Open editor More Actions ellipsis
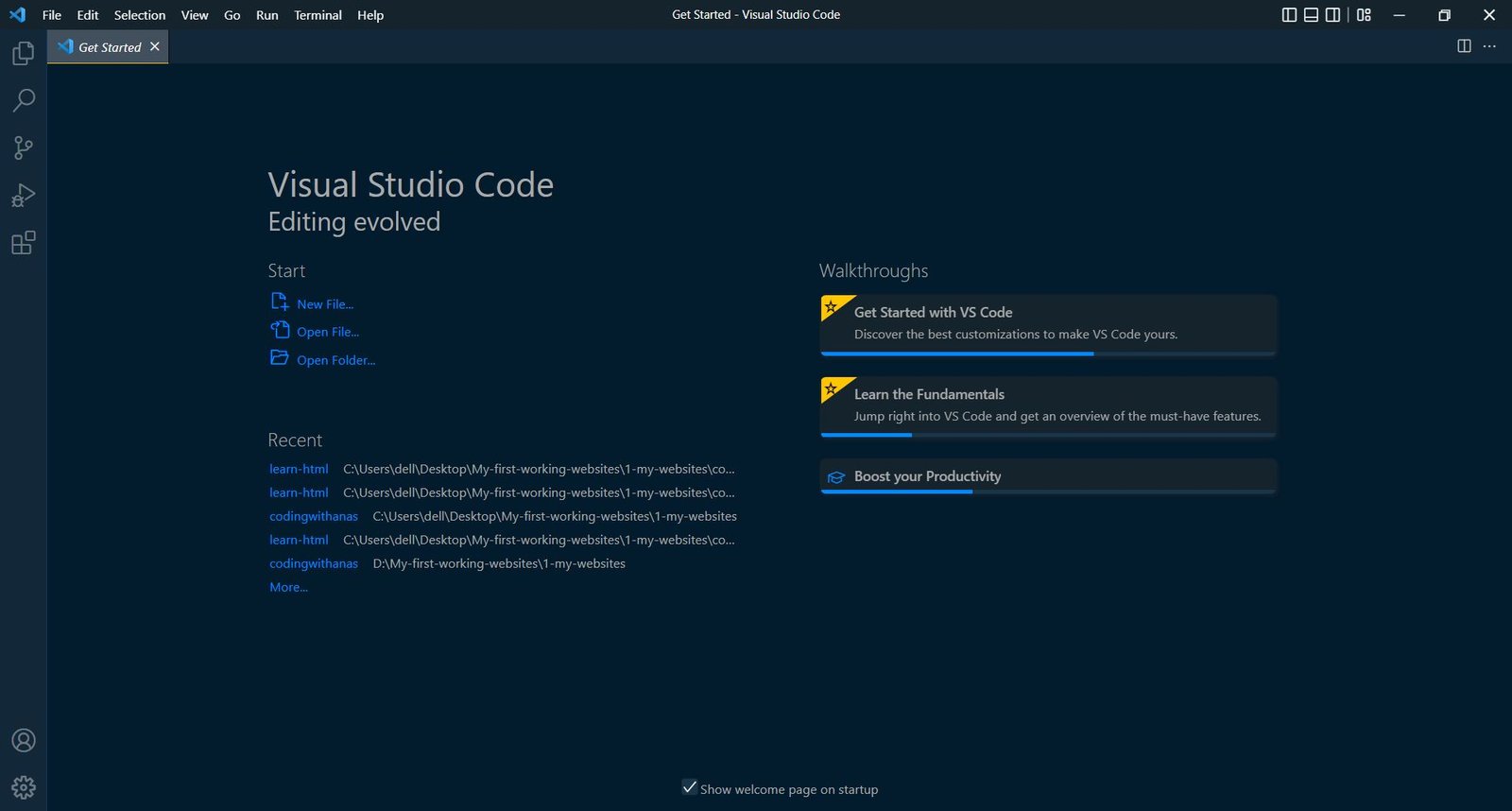Viewport: 1512px width, 811px height. [1489, 46]
